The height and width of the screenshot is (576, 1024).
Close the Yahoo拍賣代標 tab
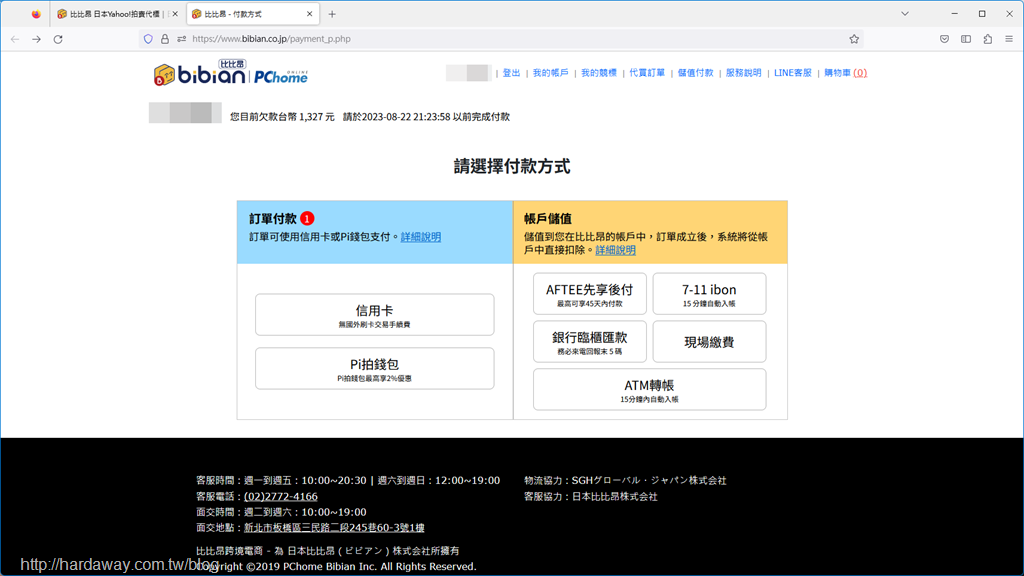point(175,14)
